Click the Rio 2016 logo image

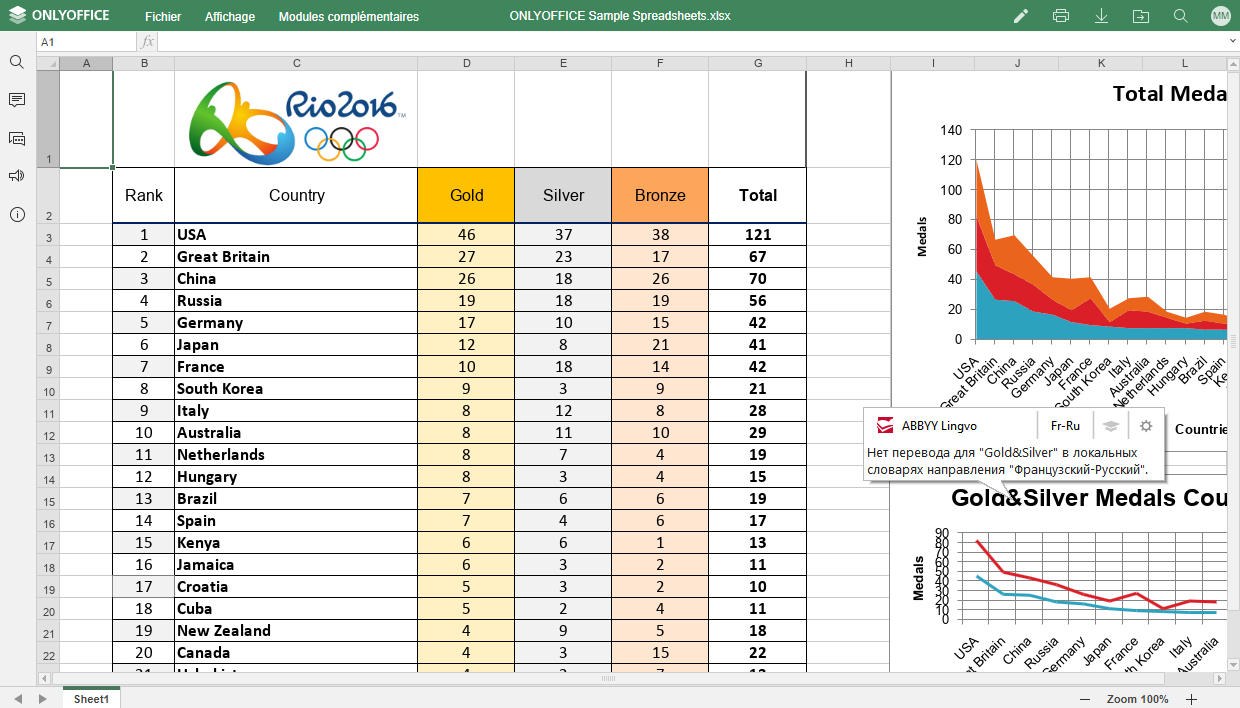[297, 122]
